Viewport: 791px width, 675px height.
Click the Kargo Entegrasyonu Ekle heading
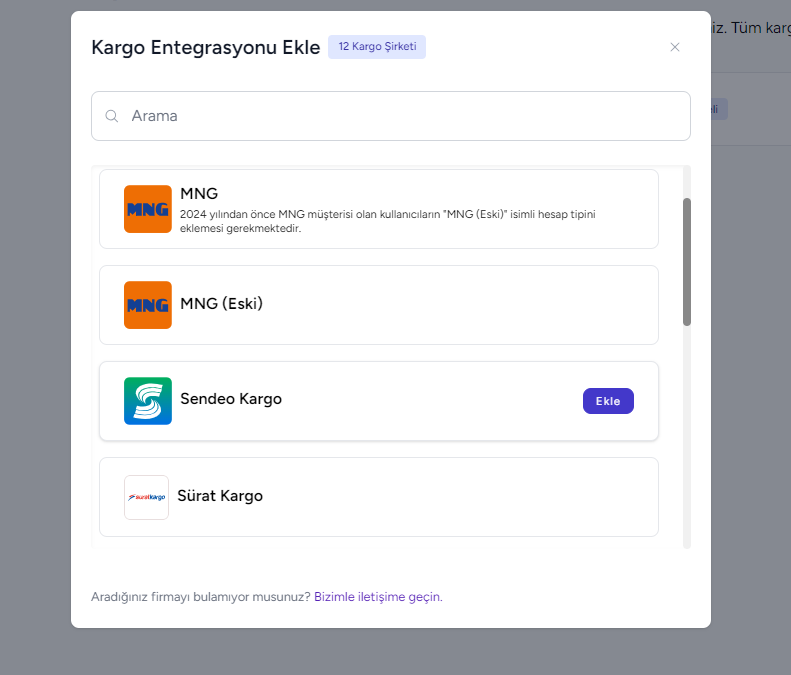[205, 47]
